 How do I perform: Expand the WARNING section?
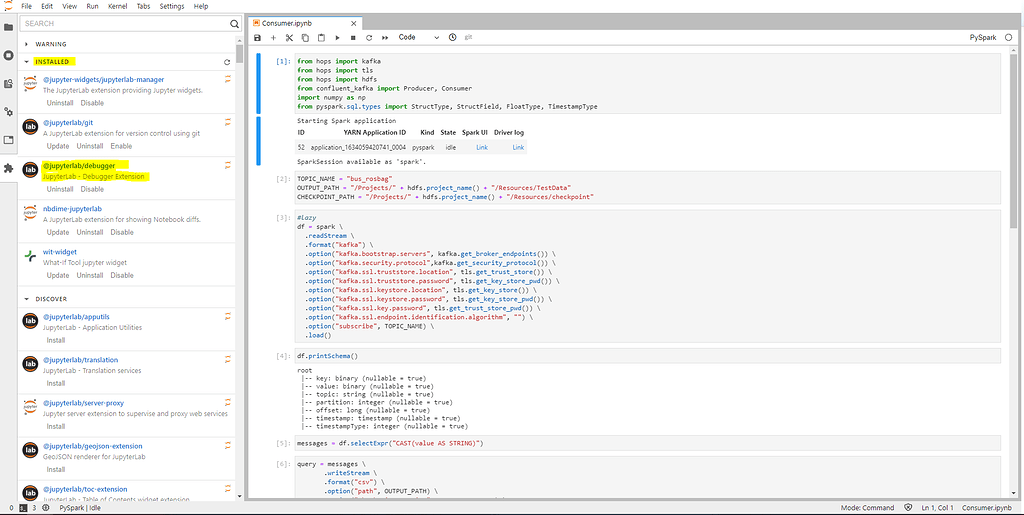tap(27, 44)
